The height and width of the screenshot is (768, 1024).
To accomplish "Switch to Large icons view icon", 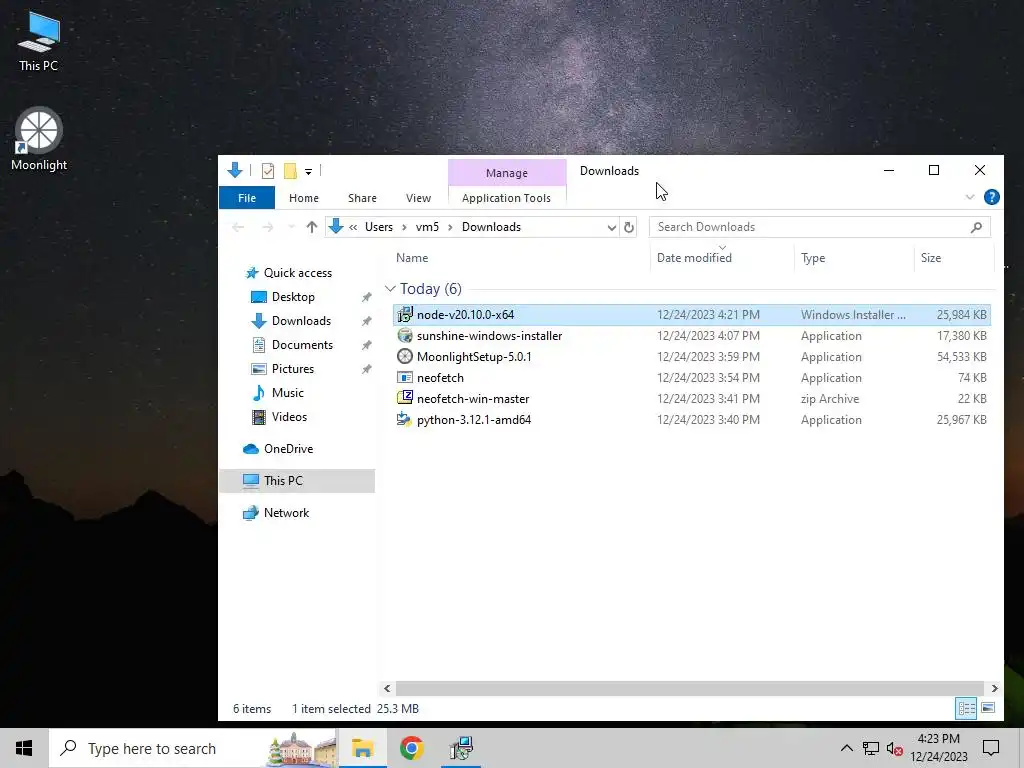I will [x=988, y=709].
